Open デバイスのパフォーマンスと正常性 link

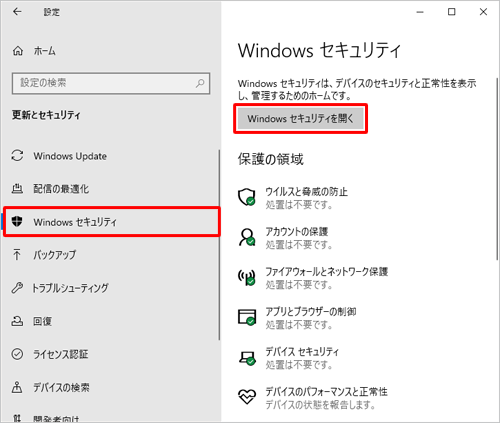(326, 392)
